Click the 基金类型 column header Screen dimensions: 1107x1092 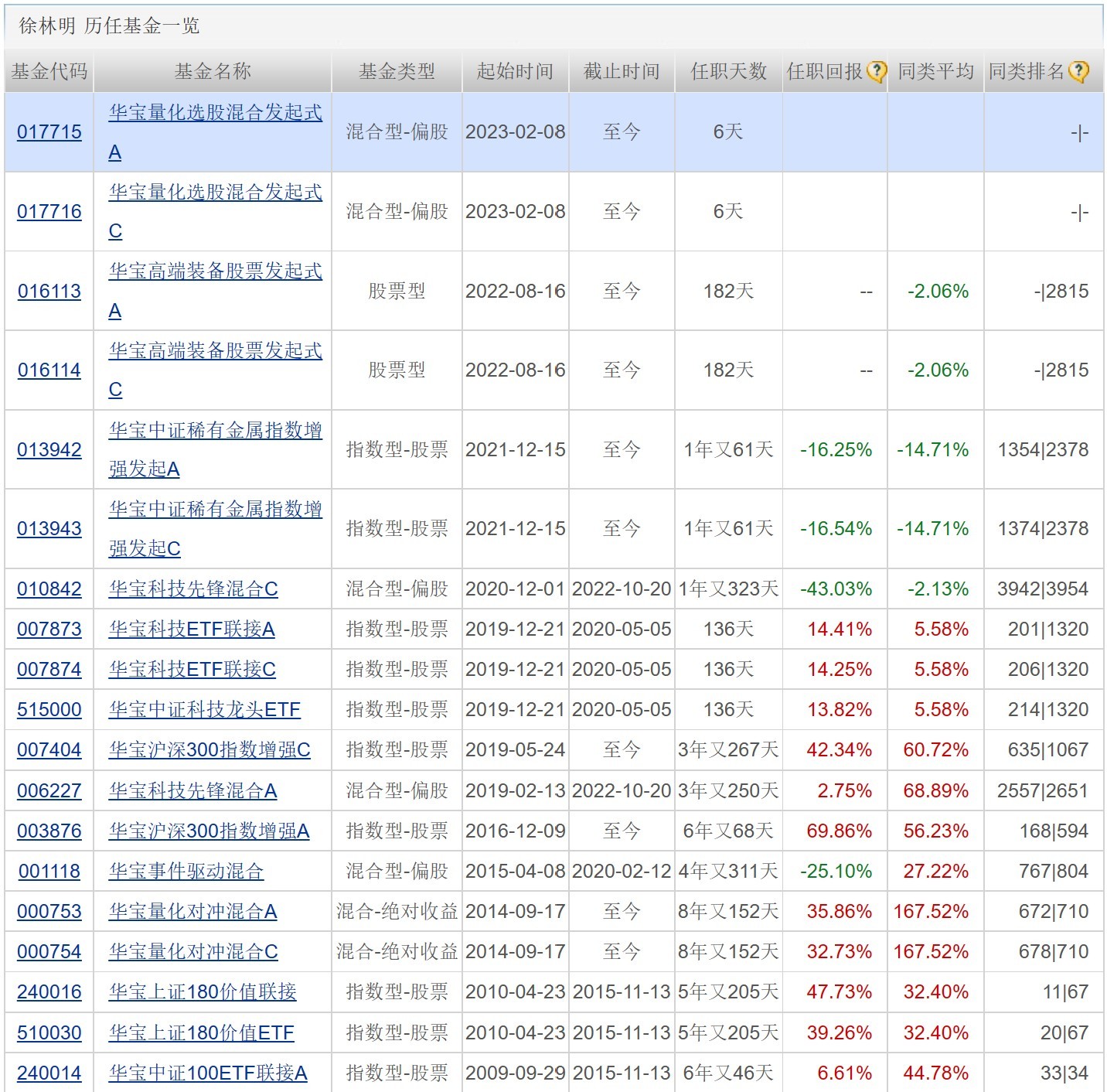(x=397, y=72)
